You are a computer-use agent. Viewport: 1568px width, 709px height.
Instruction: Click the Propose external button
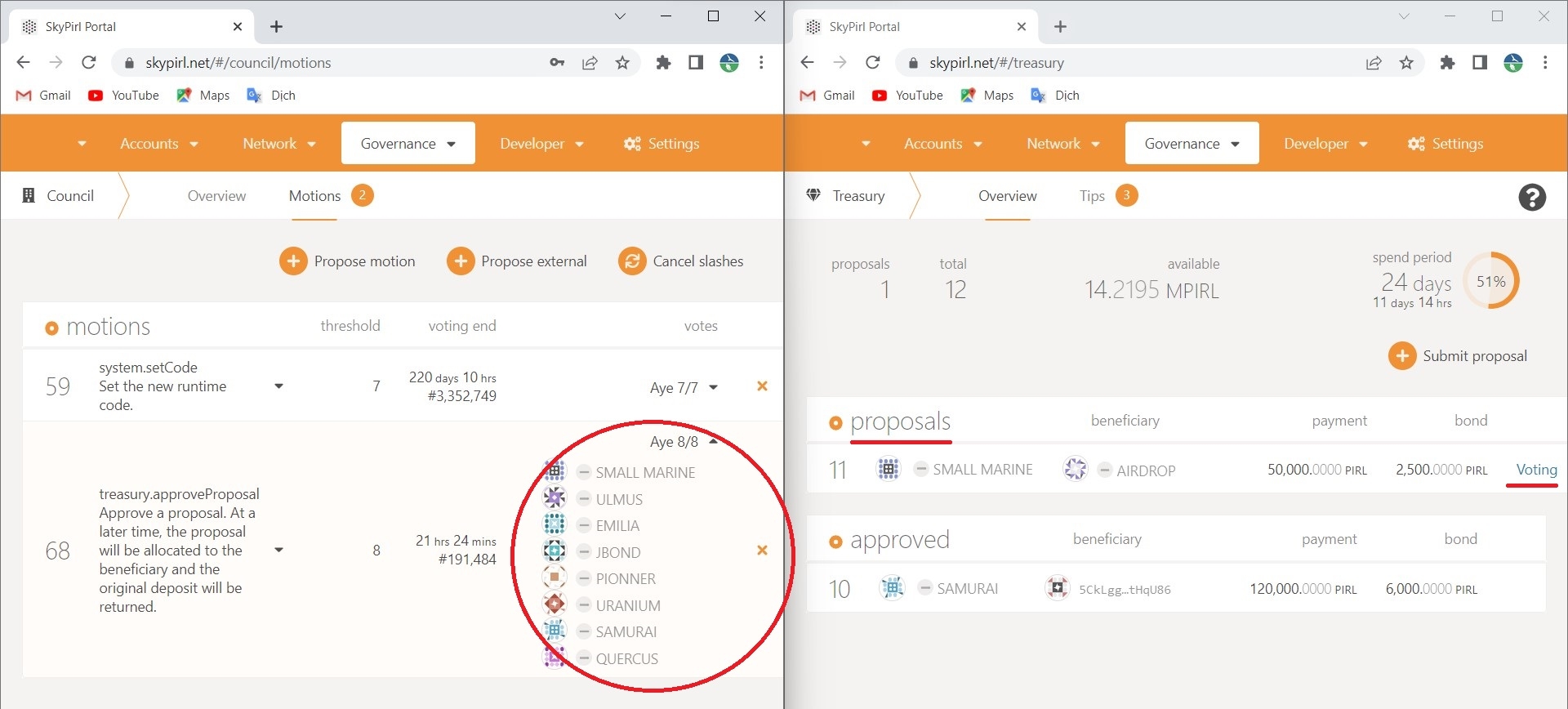pyautogui.click(x=517, y=261)
